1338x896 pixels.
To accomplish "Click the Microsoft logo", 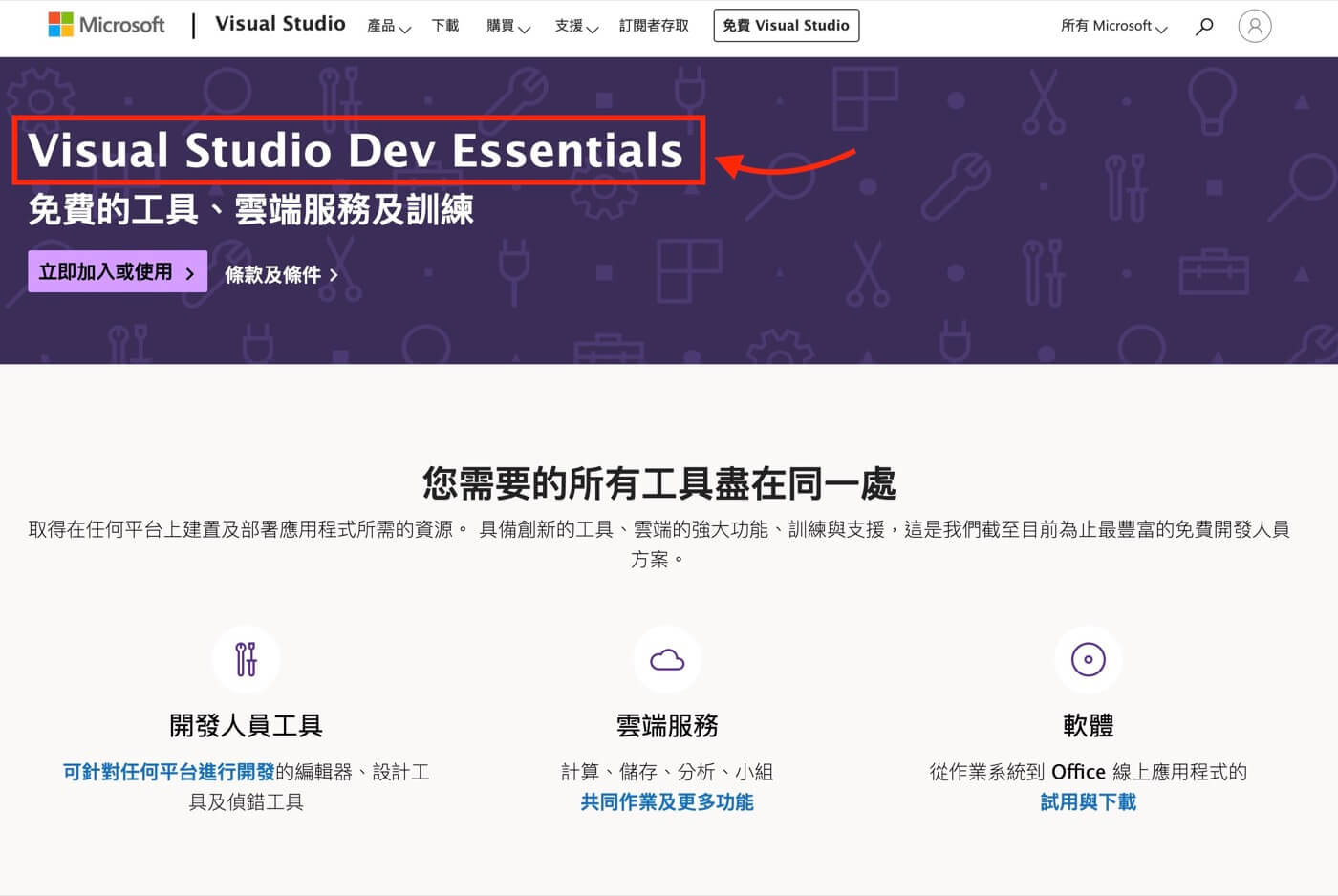I will pyautogui.click(x=106, y=25).
